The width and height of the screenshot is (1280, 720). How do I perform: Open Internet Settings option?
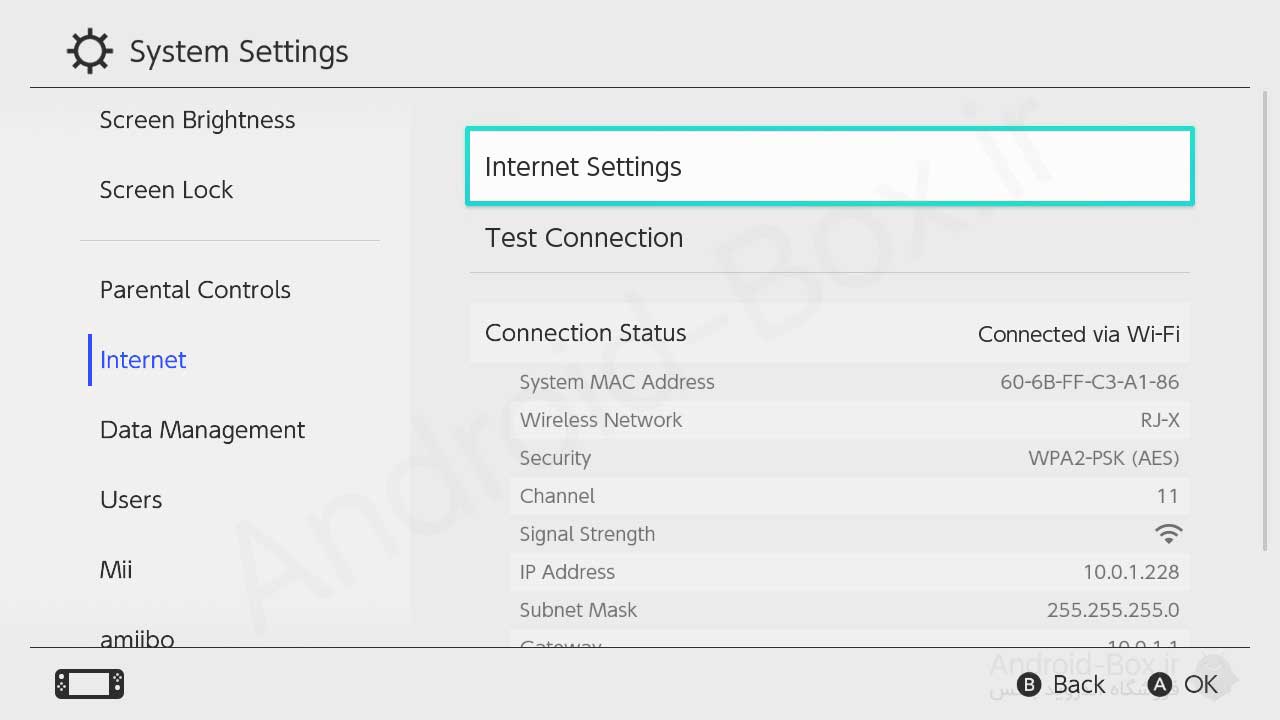click(x=829, y=167)
